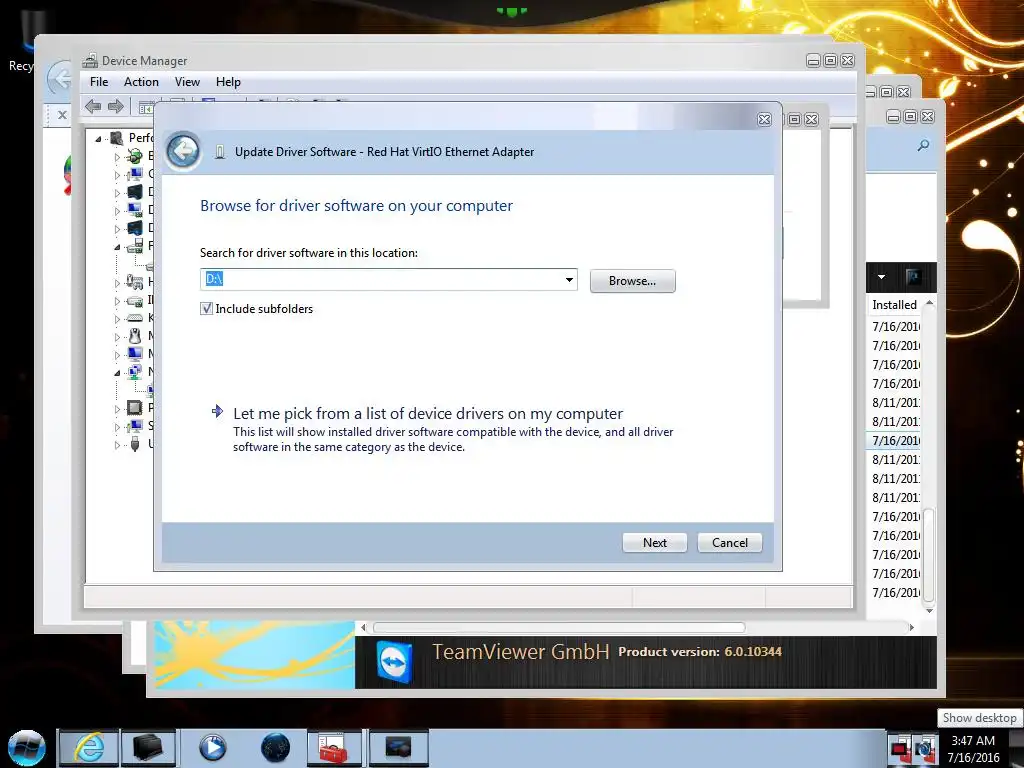Screen dimensions: 1024x768
Task: Click the TeamViewer logo icon in the details pane
Action: pos(395,663)
